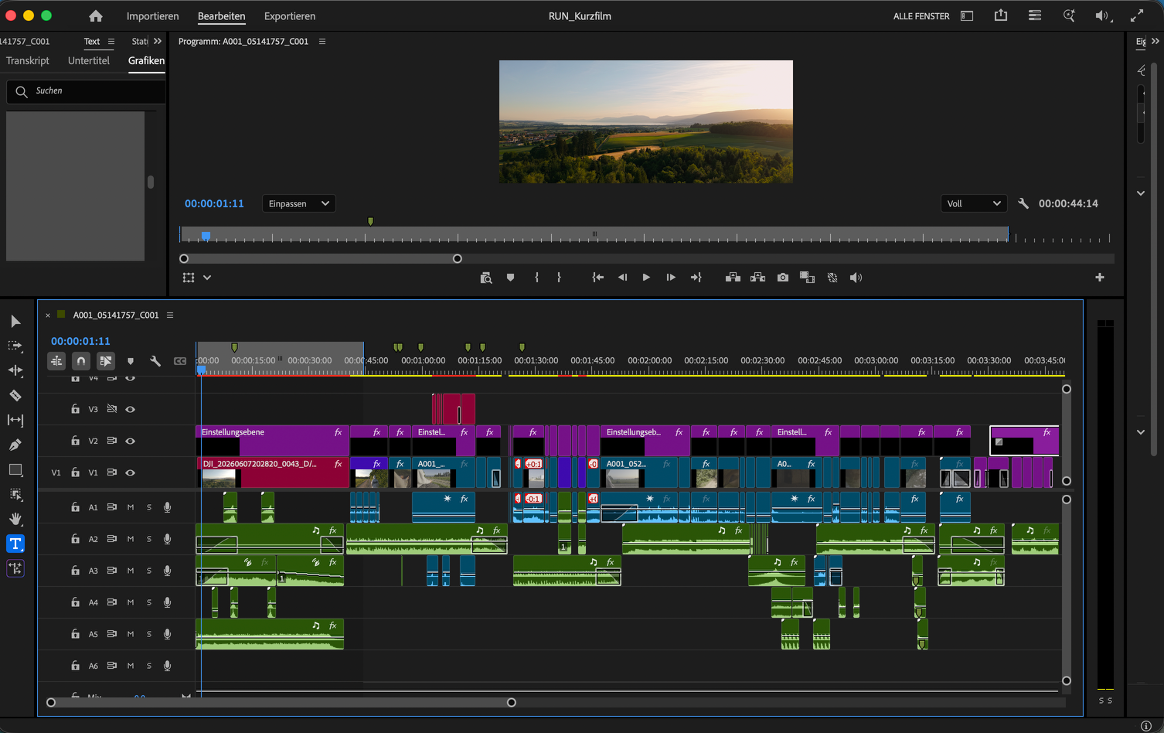
Task: Expand the video output options chevron
Action: point(207,278)
